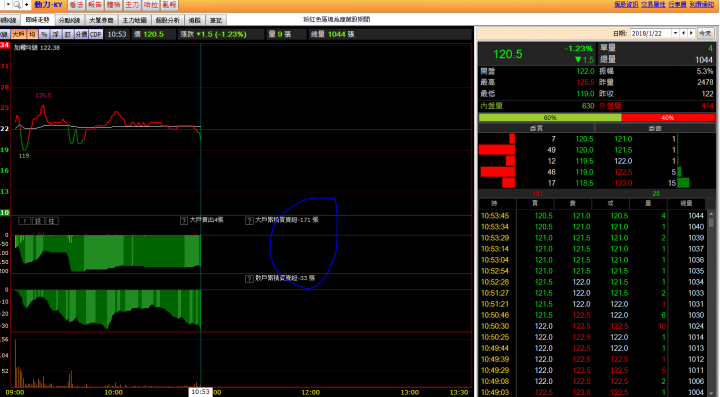The image size is (720, 397).
Task: Toggle the 浮 chart option
Action: (x=56, y=34)
